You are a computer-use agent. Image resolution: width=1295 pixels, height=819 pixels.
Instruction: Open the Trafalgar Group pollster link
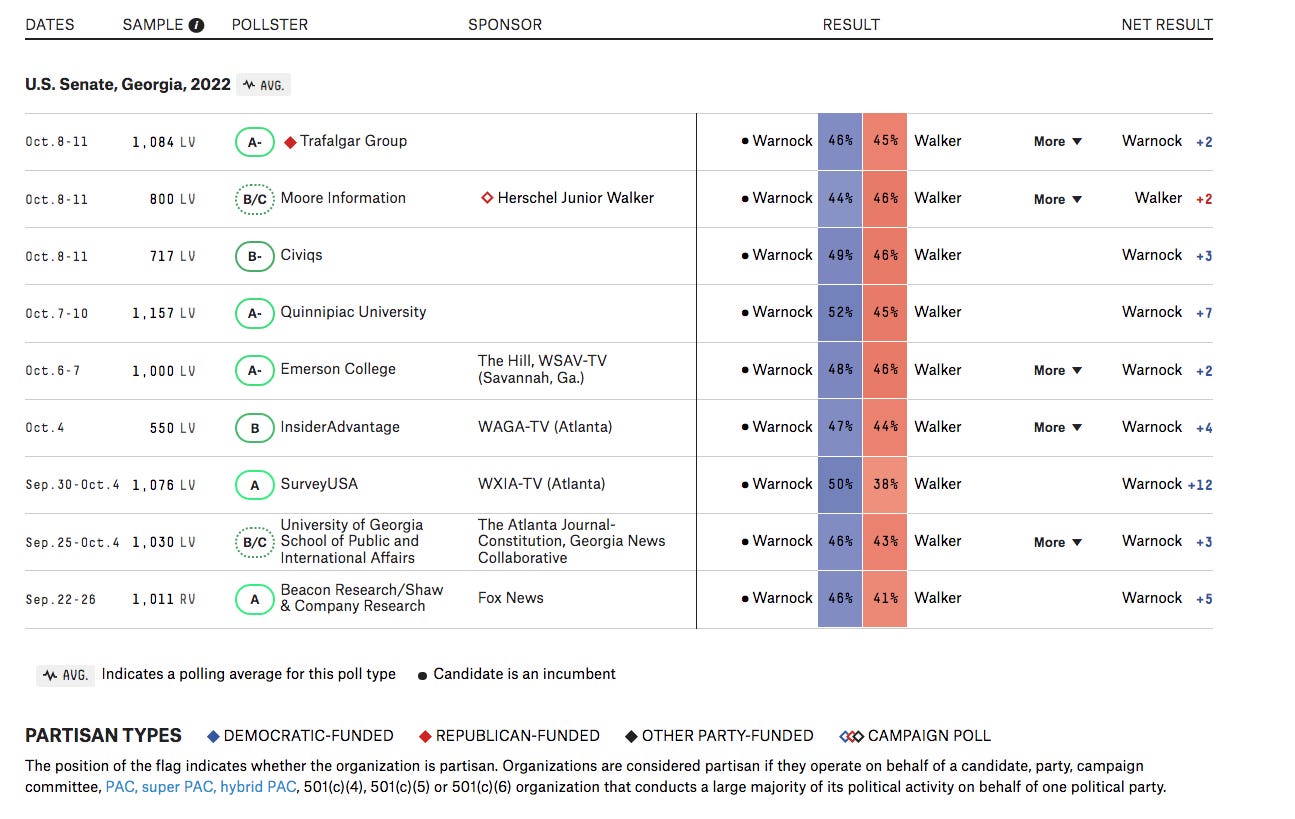tap(353, 141)
